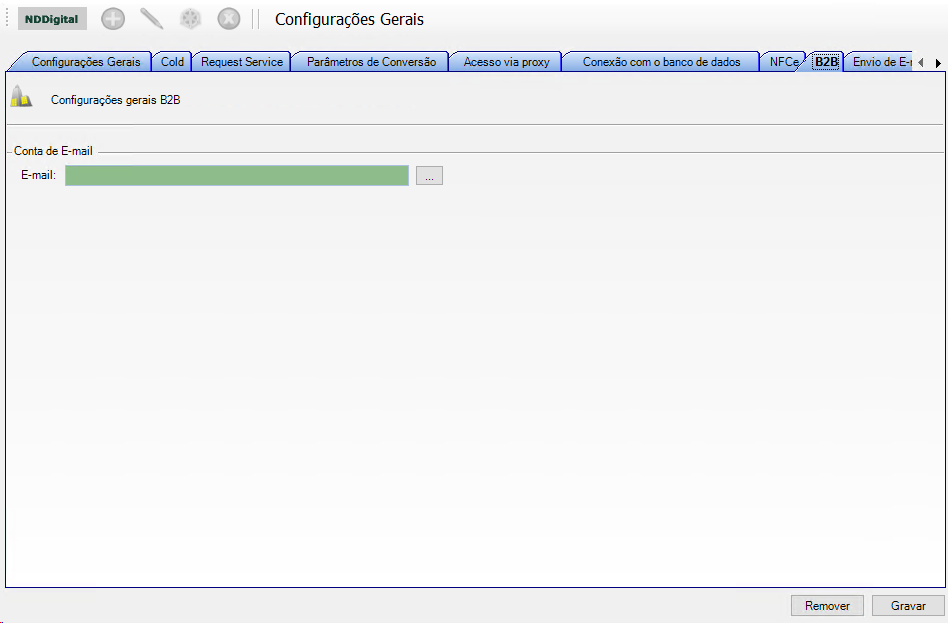Click the B2B configuration buildings icon

(x=21, y=96)
